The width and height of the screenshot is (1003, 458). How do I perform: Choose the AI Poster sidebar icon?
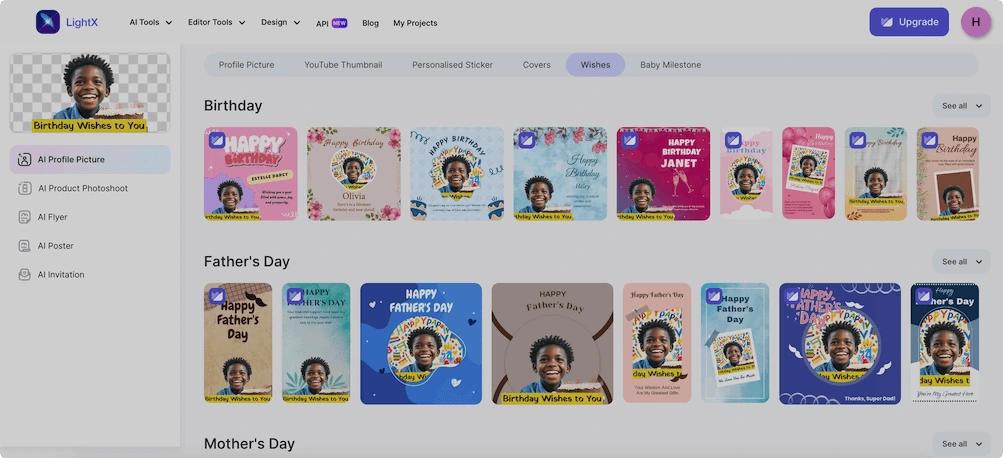click(x=25, y=246)
